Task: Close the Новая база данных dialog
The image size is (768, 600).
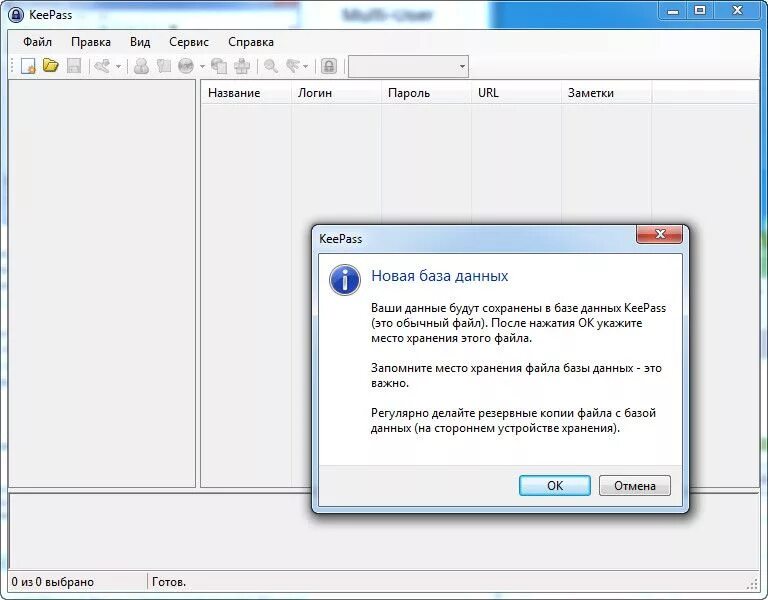Action: click(659, 234)
